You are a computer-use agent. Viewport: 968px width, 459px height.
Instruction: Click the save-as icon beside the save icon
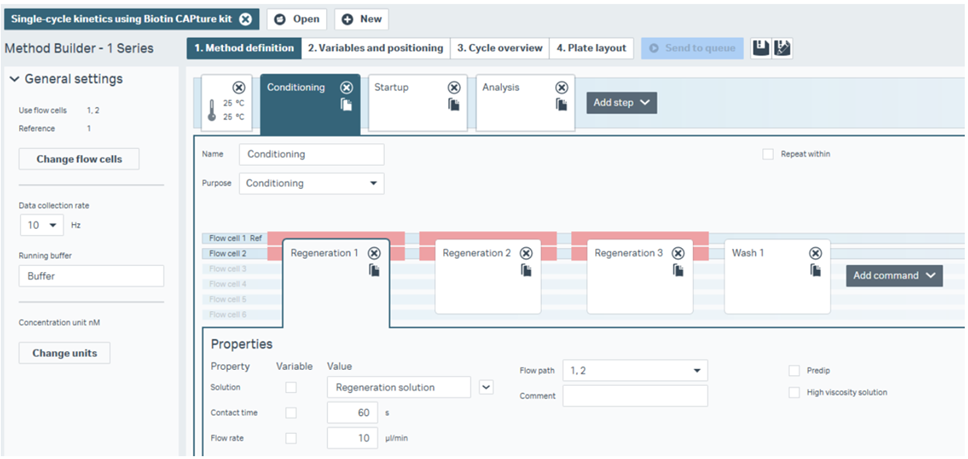(782, 48)
